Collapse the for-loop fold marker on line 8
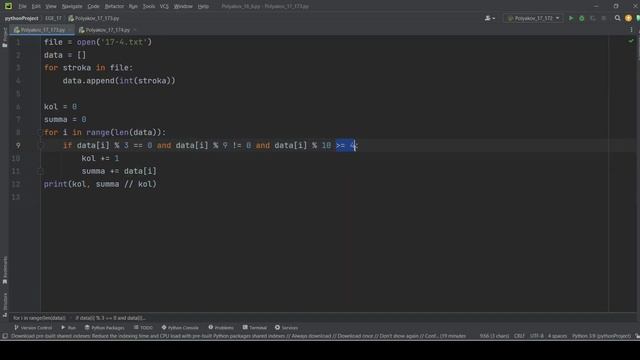640x360 pixels. pos(40,132)
